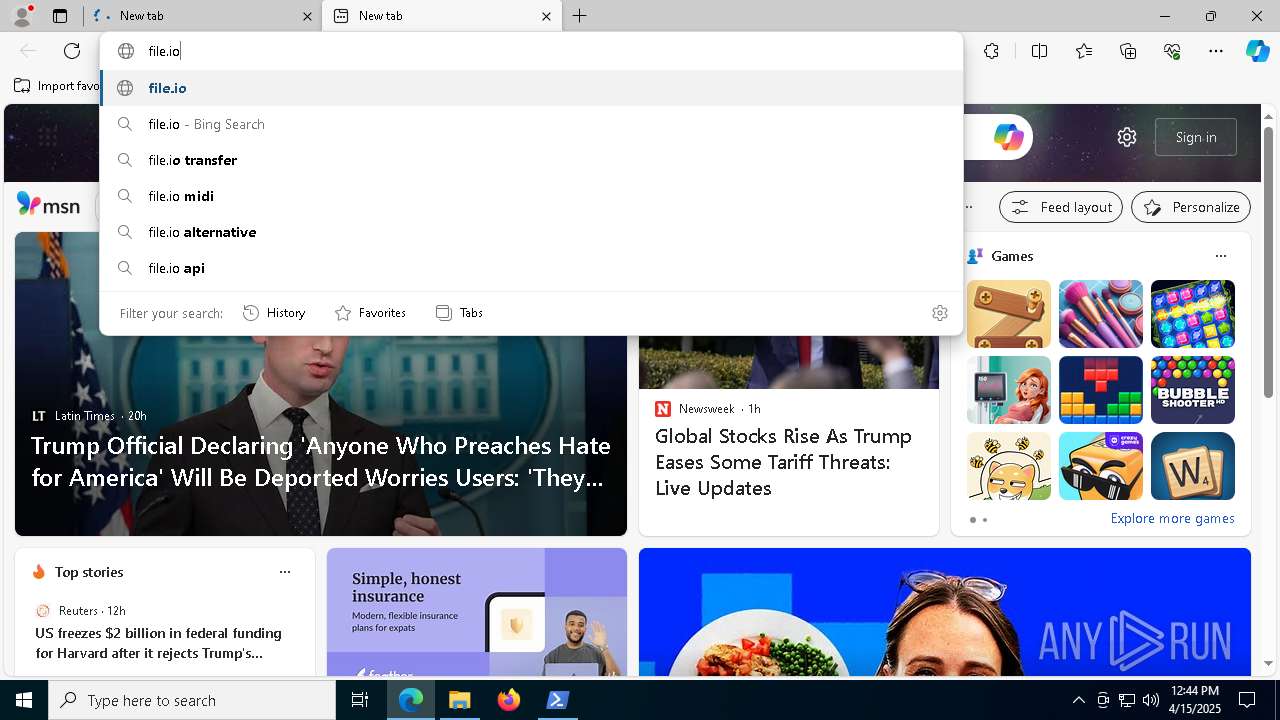Click the Sign in button
The image size is (1280, 720).
pos(1196,137)
